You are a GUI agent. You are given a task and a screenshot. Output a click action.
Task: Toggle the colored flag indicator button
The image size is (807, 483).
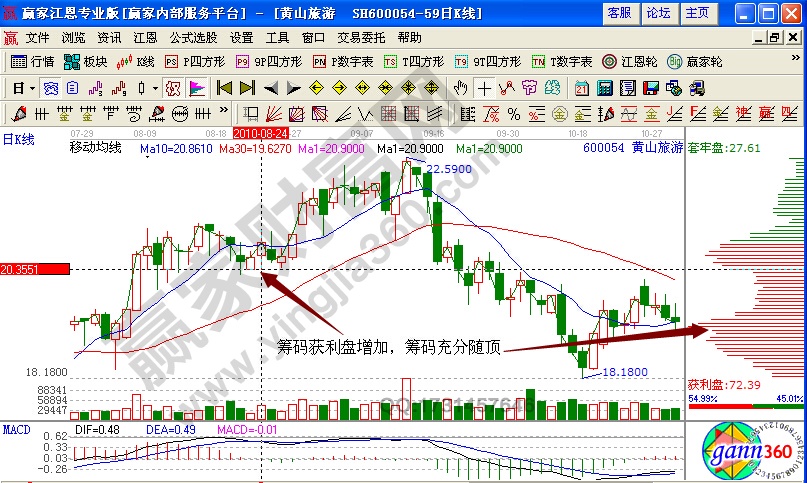pyautogui.click(x=196, y=88)
